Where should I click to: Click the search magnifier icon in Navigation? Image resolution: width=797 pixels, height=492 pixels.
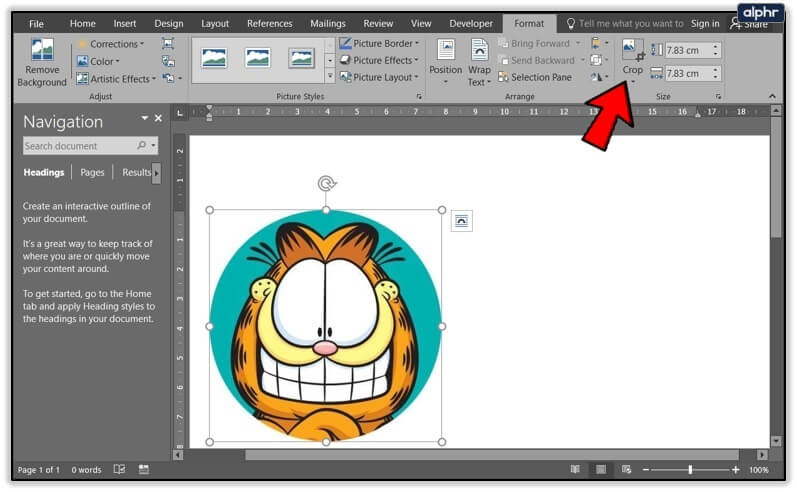[x=142, y=145]
